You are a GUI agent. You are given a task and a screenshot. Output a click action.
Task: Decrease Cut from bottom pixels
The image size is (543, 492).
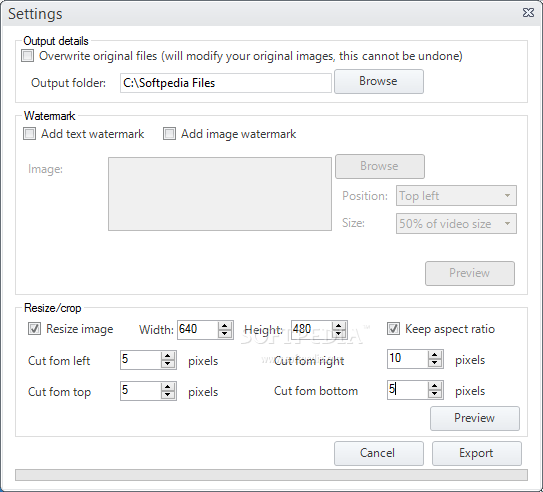click(435, 394)
